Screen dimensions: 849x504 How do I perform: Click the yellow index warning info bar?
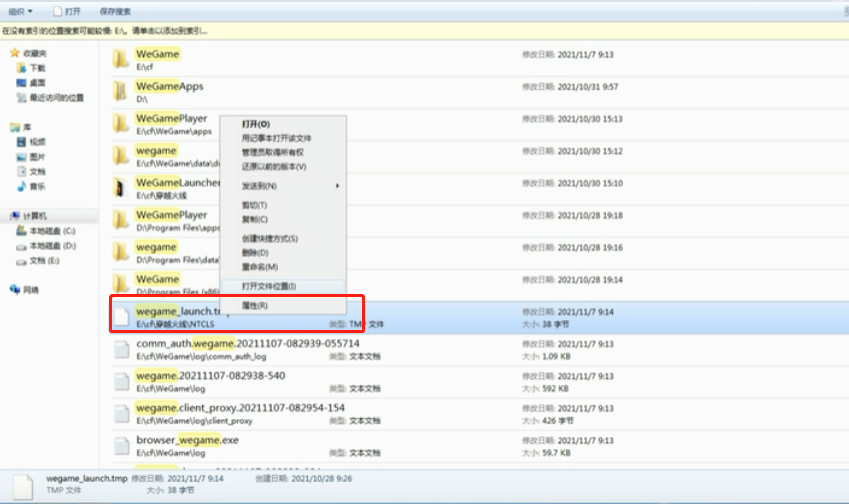[x=424, y=31]
